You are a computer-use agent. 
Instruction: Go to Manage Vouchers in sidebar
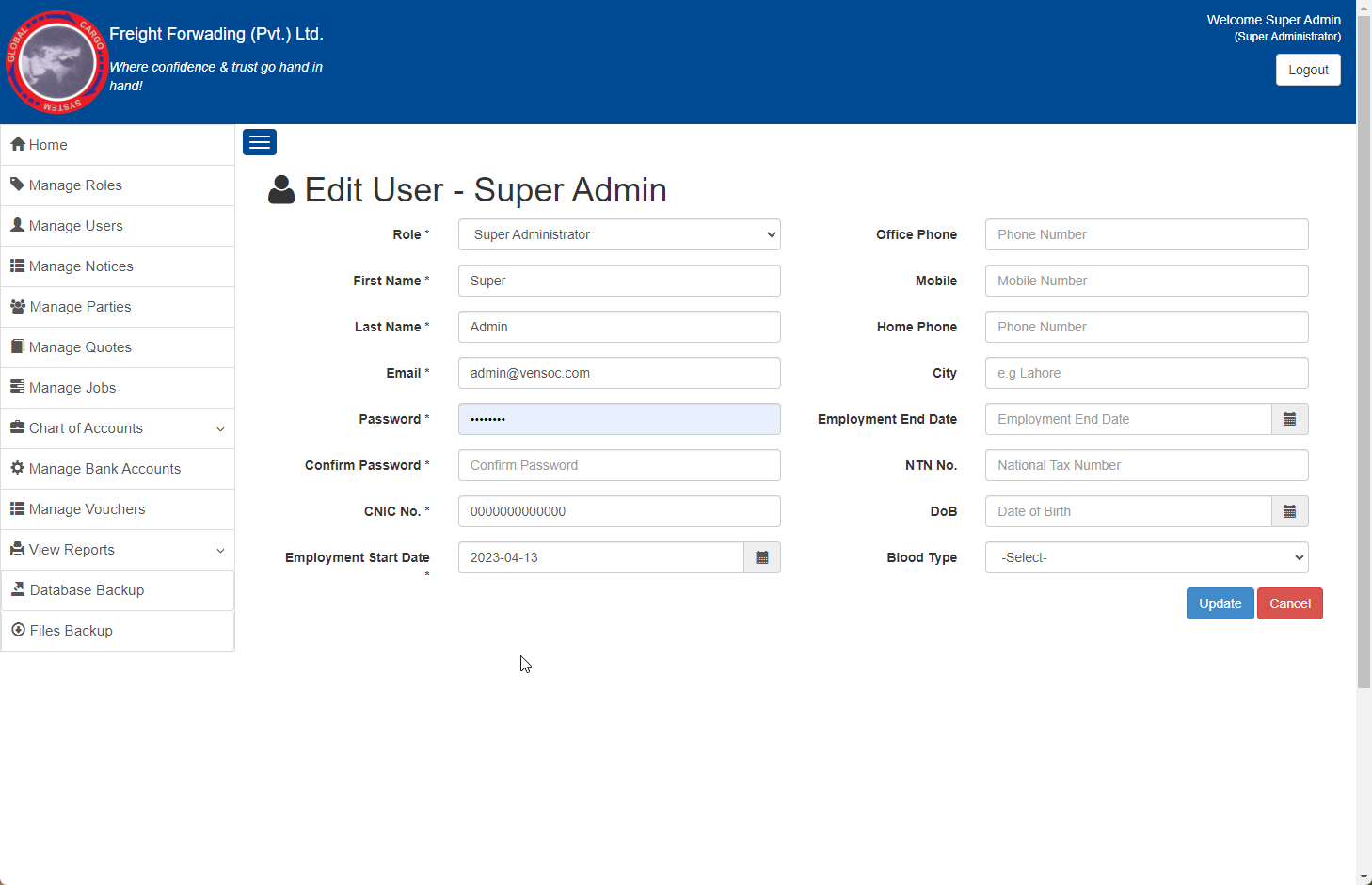coord(87,509)
